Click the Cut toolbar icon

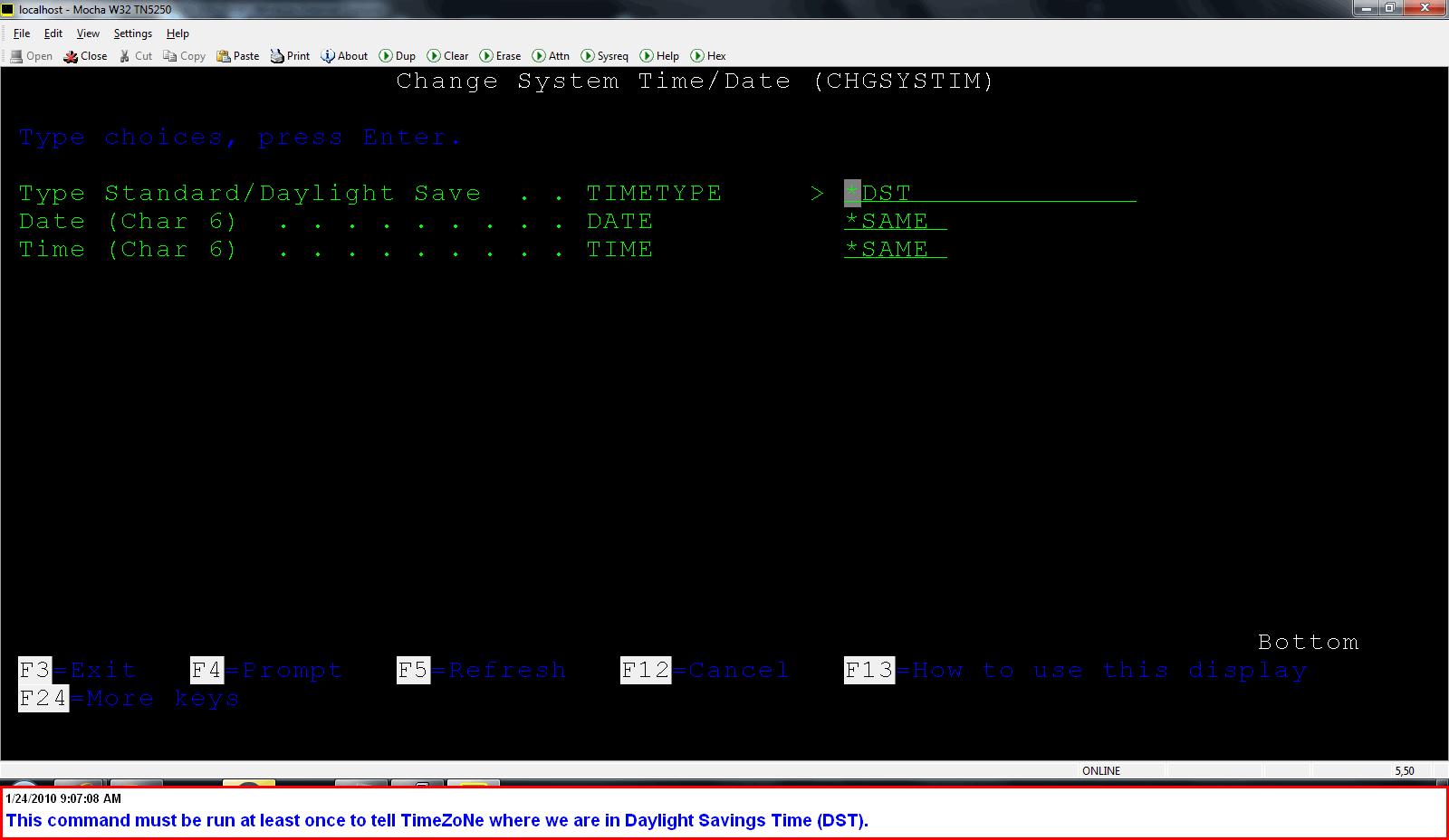(x=125, y=56)
